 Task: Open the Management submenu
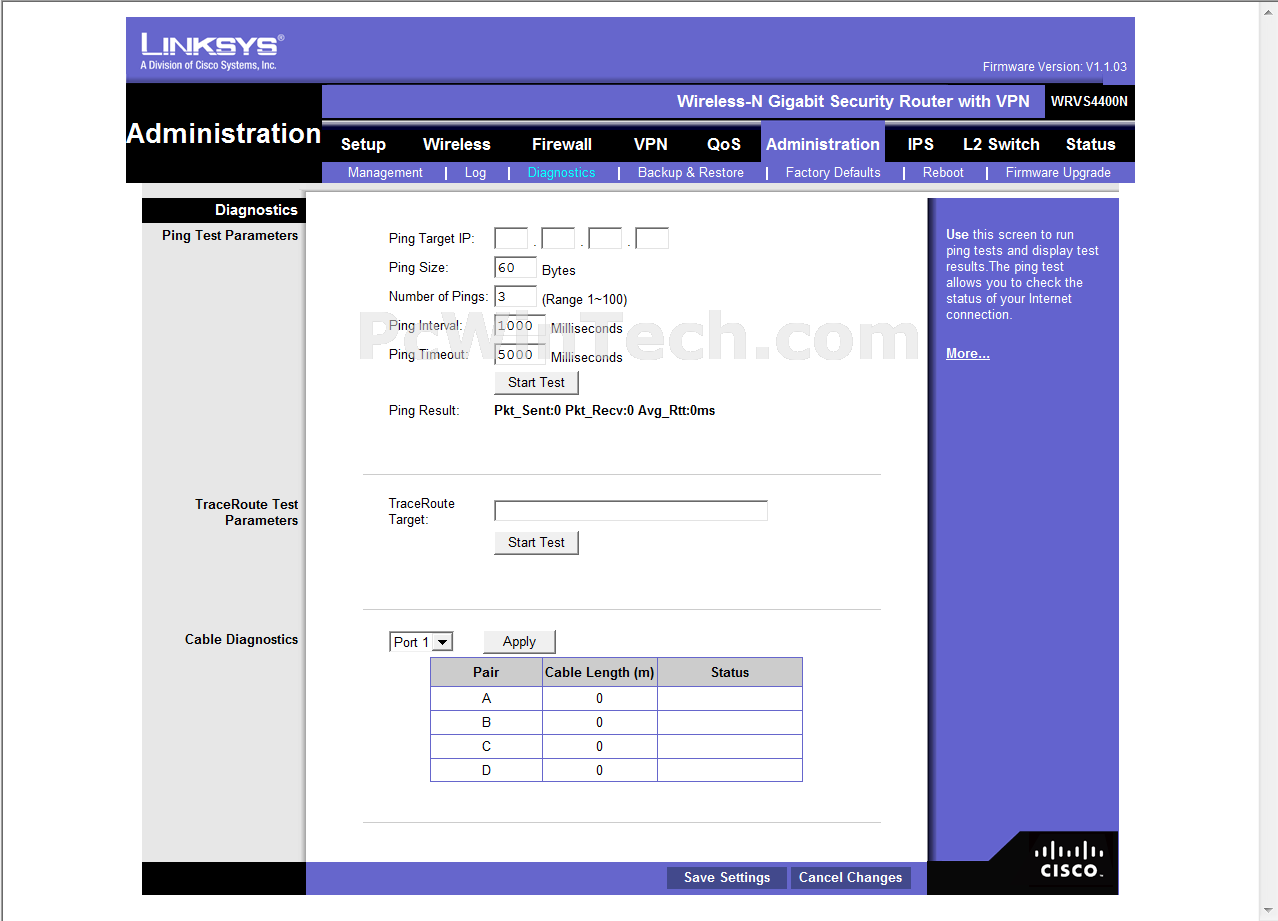[x=385, y=172]
